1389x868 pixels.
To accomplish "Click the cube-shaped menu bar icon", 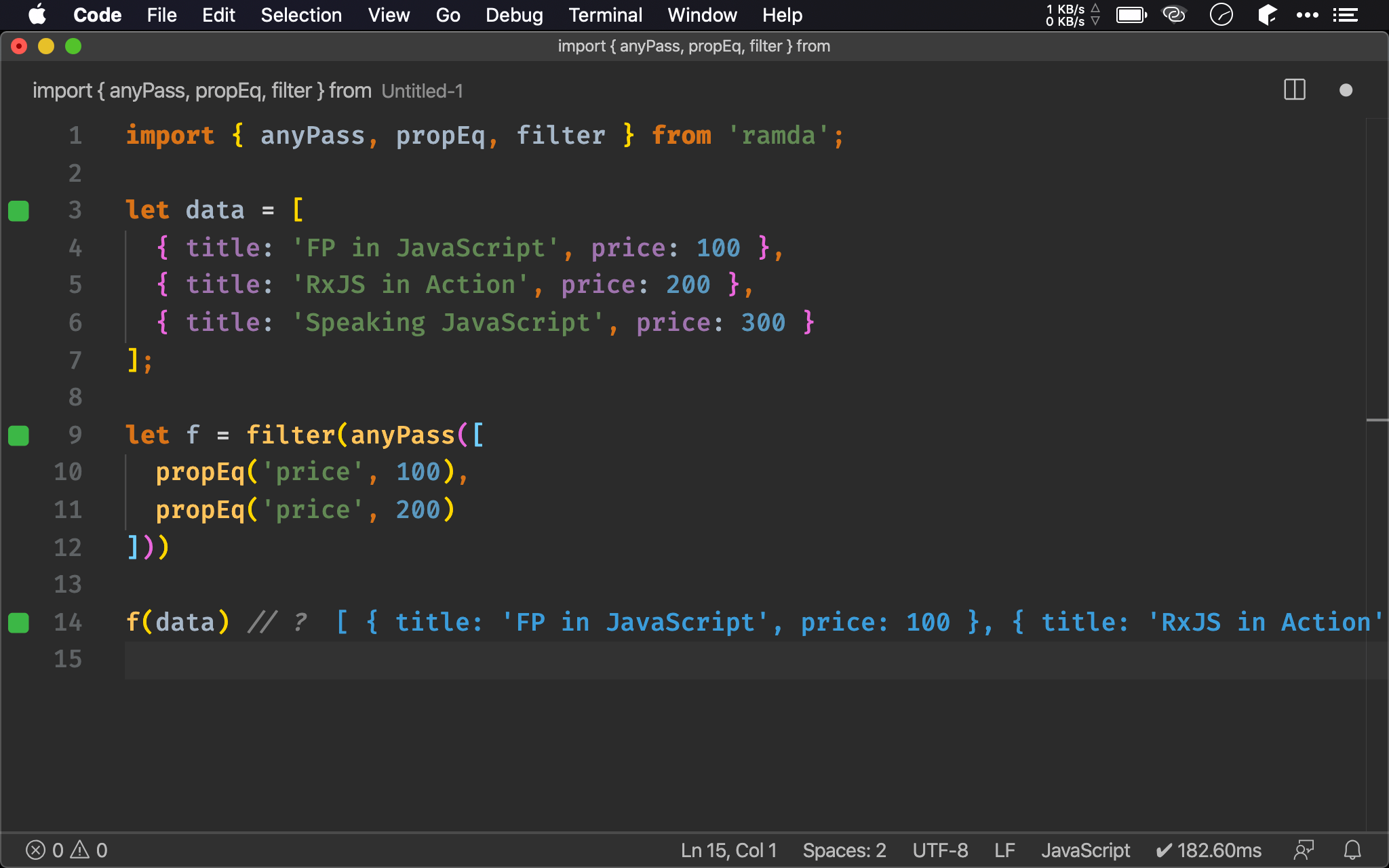I will click(x=1266, y=14).
